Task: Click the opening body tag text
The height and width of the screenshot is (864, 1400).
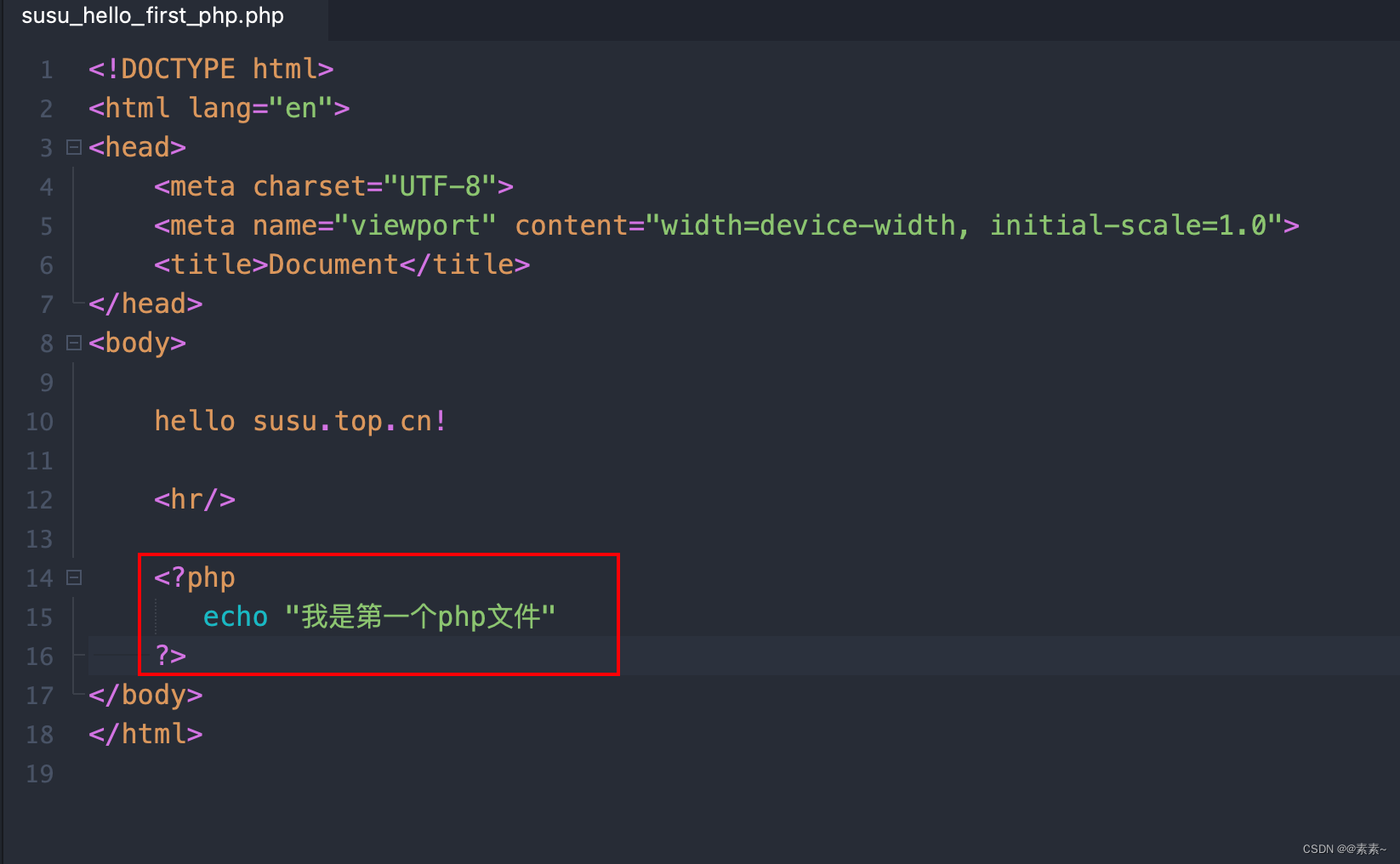Action: point(137,343)
